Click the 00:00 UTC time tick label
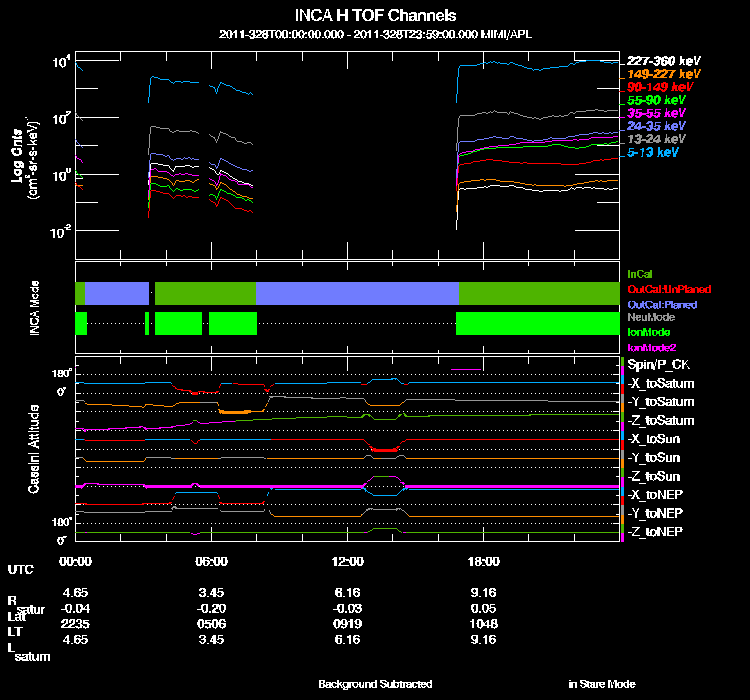This screenshot has width=750, height=700. 75,561
